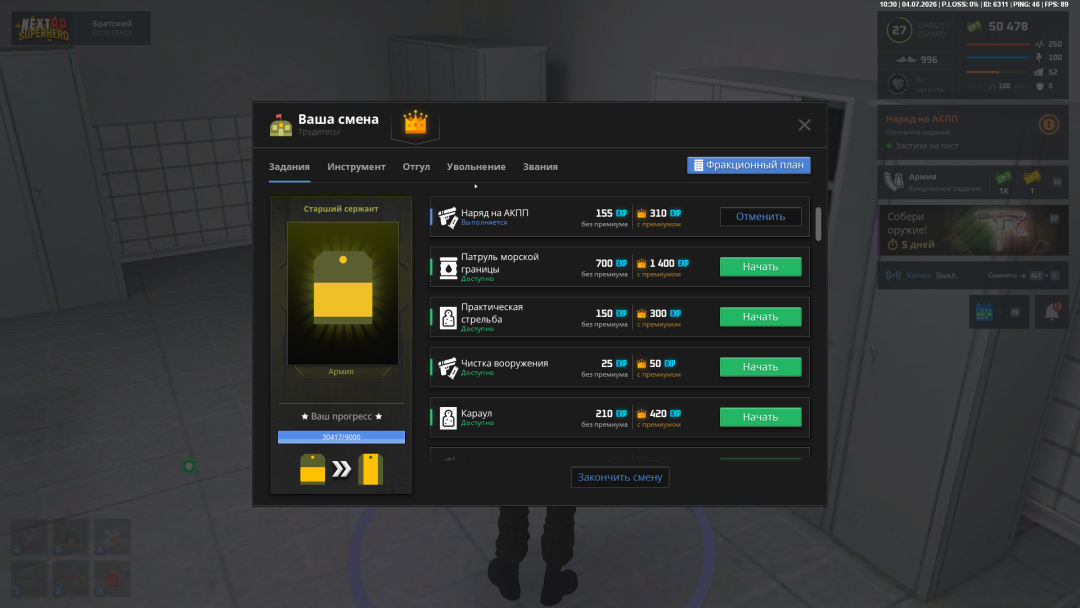Click the Собери оружие! event banner
1080x608 pixels.
pos(973,231)
